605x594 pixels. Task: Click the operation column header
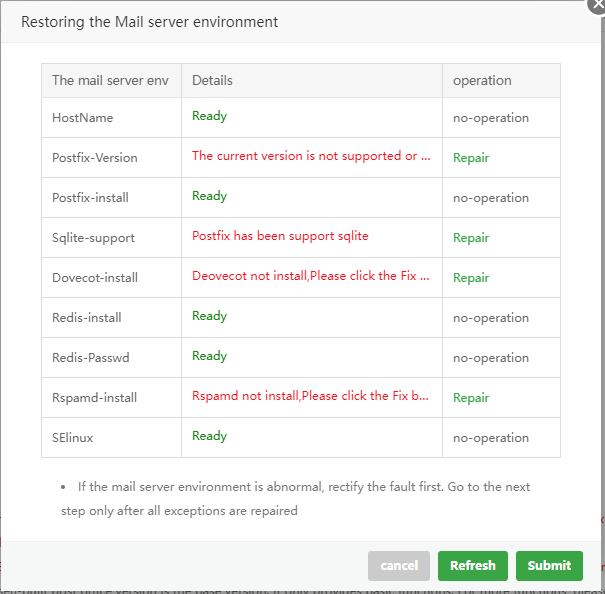pyautogui.click(x=482, y=81)
